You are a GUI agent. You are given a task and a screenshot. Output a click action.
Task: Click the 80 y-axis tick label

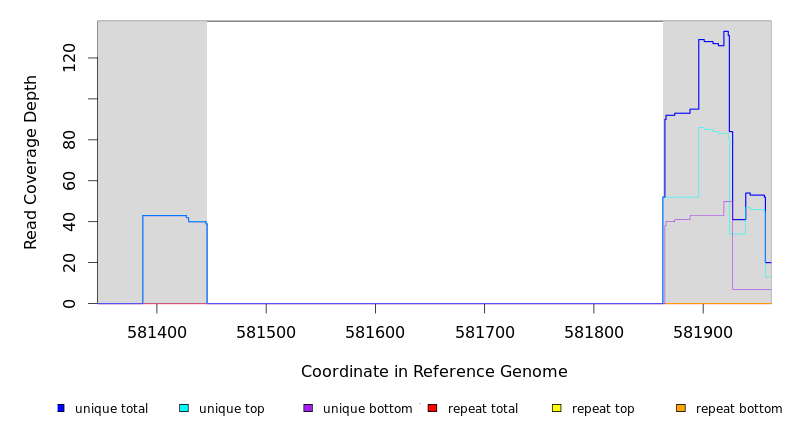pyautogui.click(x=69, y=139)
